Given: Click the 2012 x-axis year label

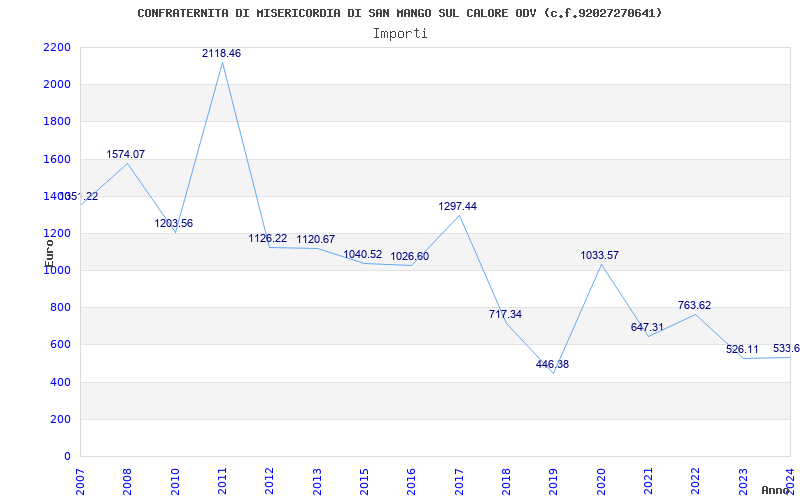Looking at the screenshot, I should pos(269,482).
